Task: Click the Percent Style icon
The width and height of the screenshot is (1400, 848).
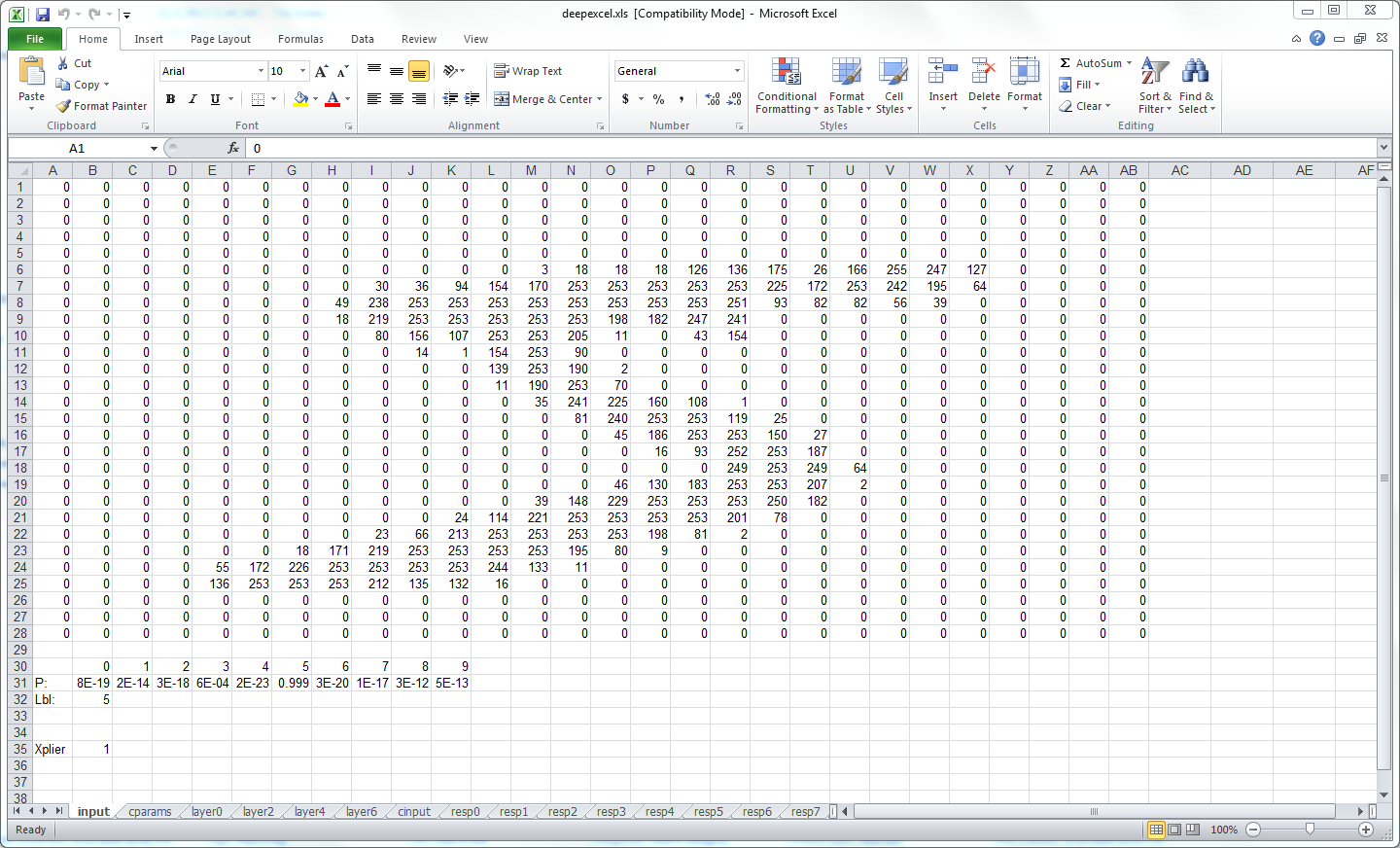Action: 658,99
